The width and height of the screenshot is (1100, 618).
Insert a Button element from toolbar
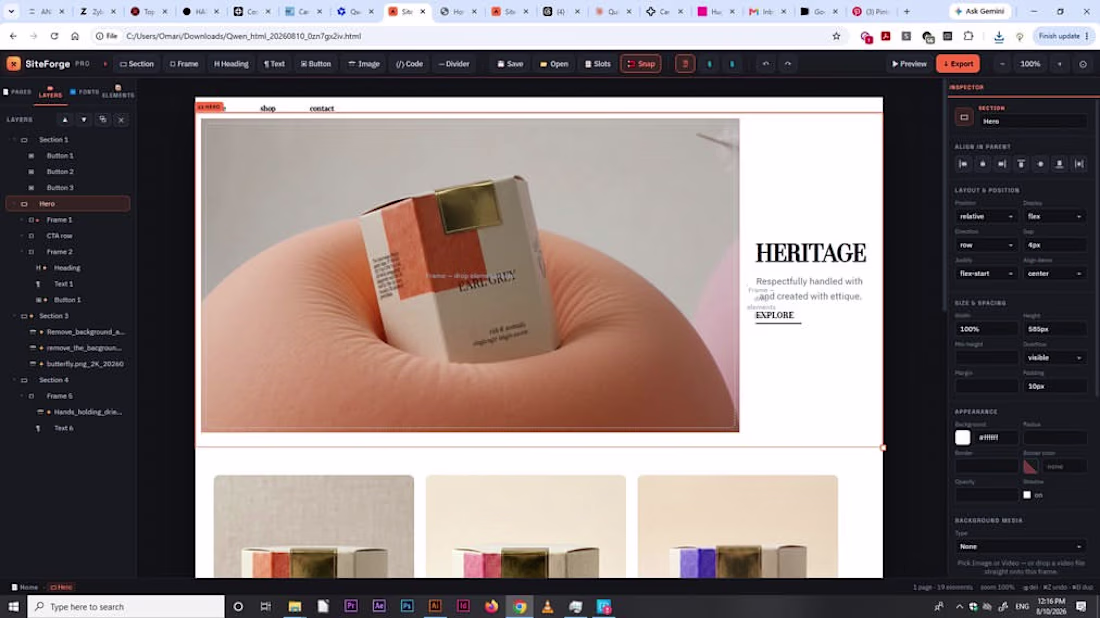[316, 64]
